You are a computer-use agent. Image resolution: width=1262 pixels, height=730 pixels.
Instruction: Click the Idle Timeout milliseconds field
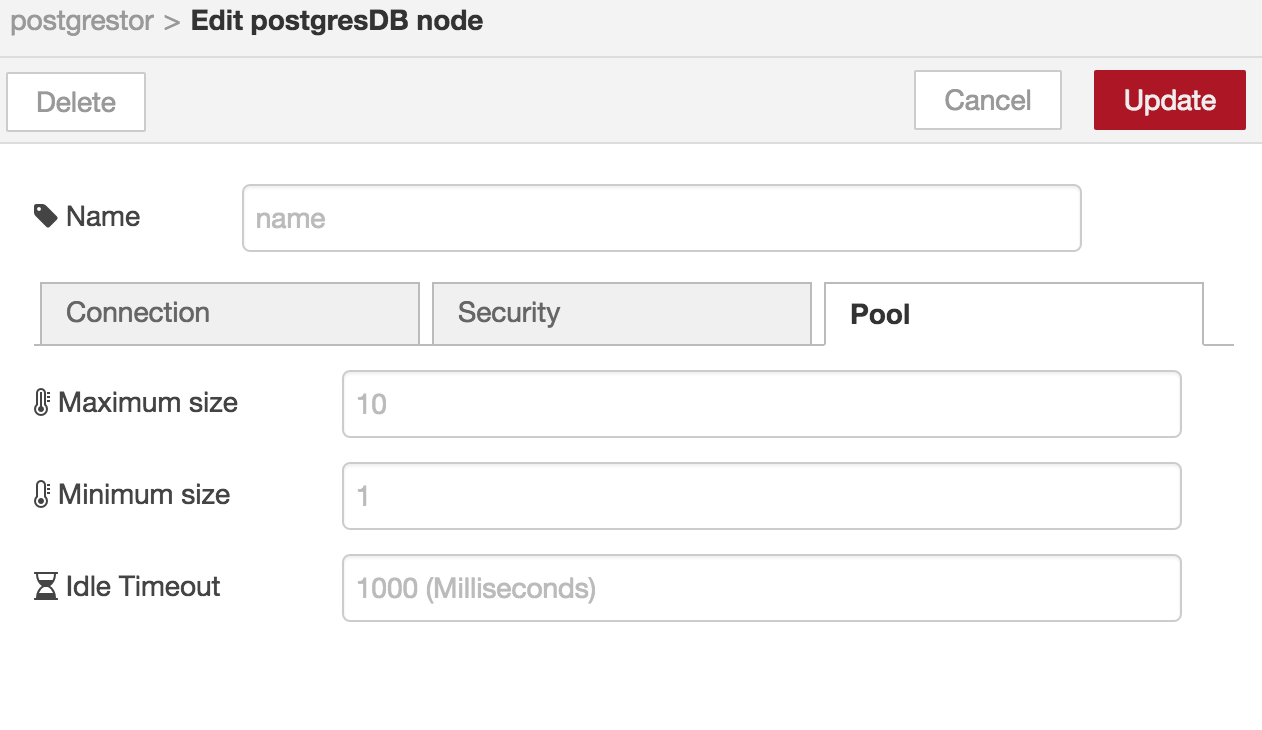(761, 588)
